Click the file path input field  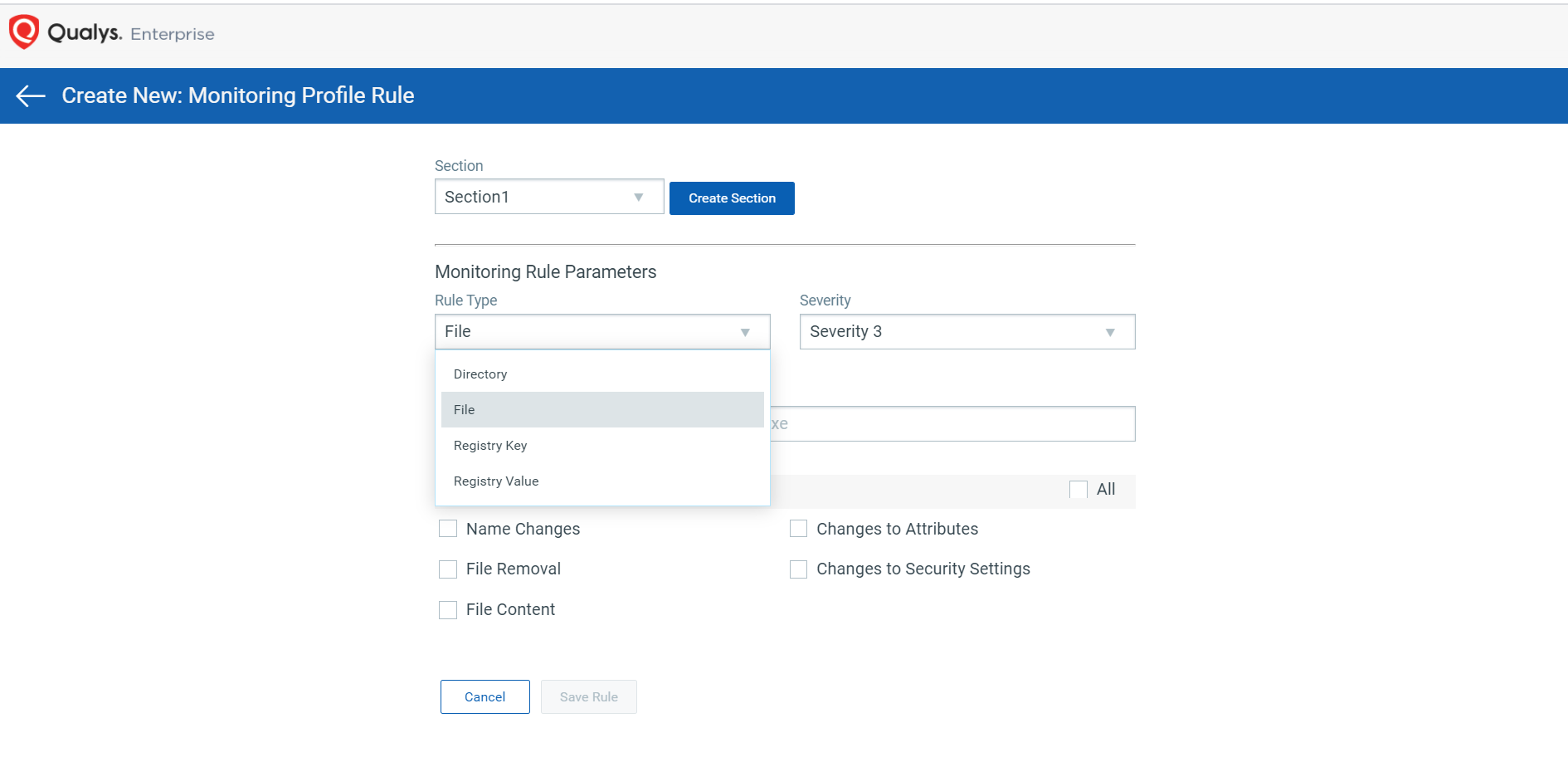[x=952, y=424]
